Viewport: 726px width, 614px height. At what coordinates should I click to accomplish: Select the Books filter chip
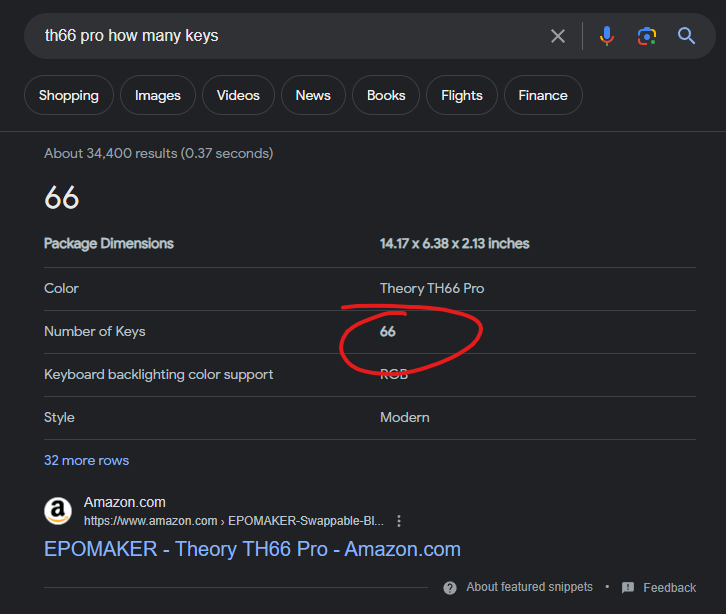386,95
